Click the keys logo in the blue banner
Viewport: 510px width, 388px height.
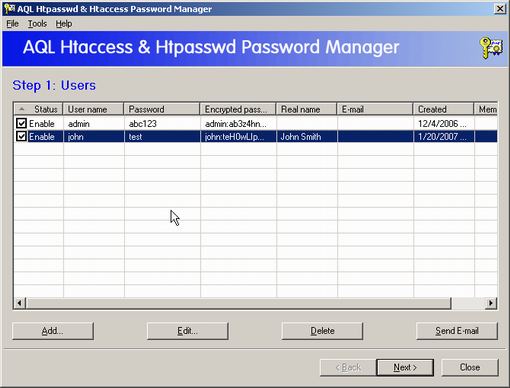pos(491,48)
